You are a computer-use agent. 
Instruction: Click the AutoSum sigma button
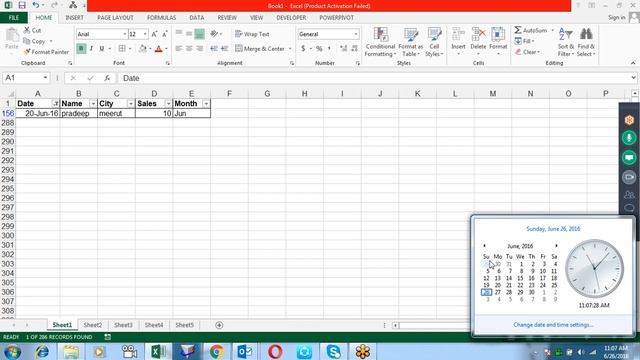pyautogui.click(x=530, y=30)
